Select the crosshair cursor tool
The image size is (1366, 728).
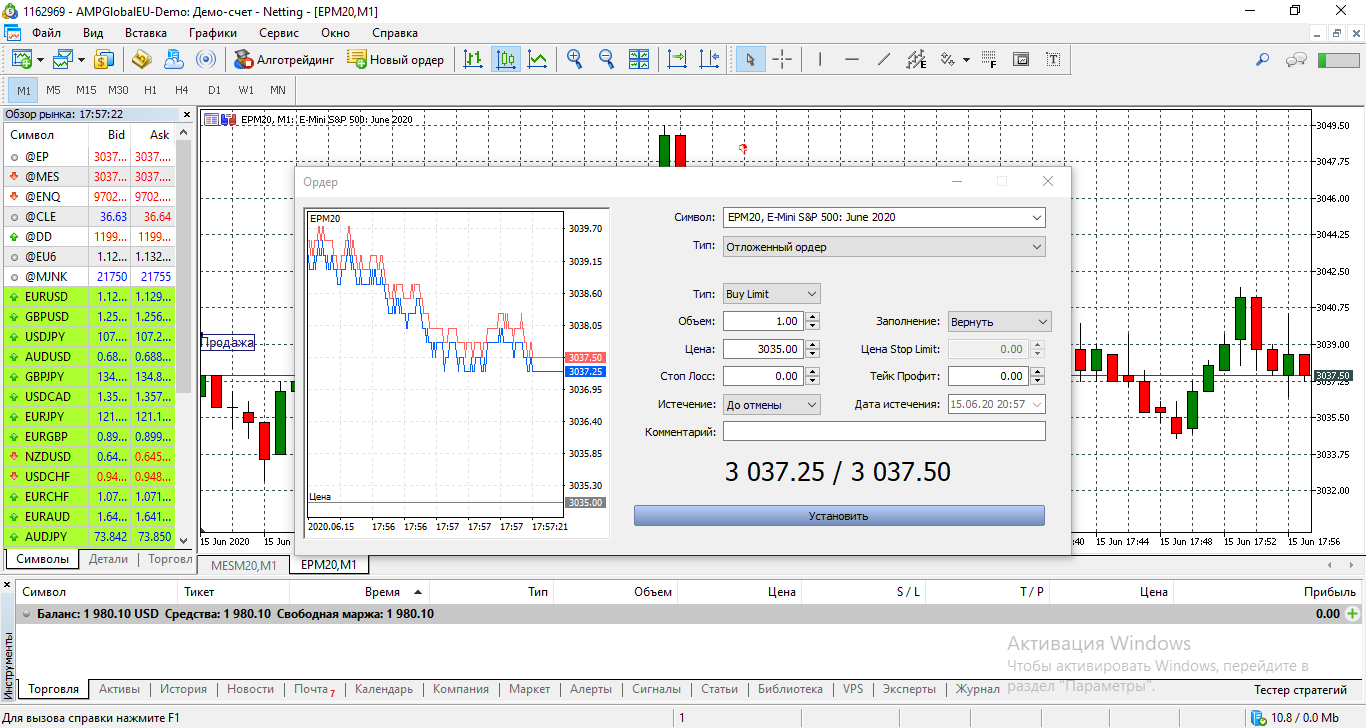pyautogui.click(x=782, y=60)
